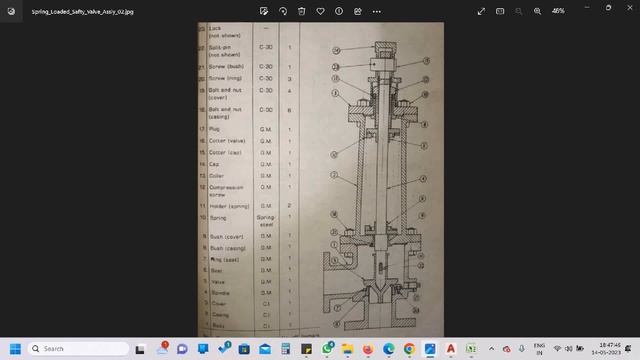The image size is (640, 360).
Task: Open network, volume and battery quick settings
Action: pos(568,349)
